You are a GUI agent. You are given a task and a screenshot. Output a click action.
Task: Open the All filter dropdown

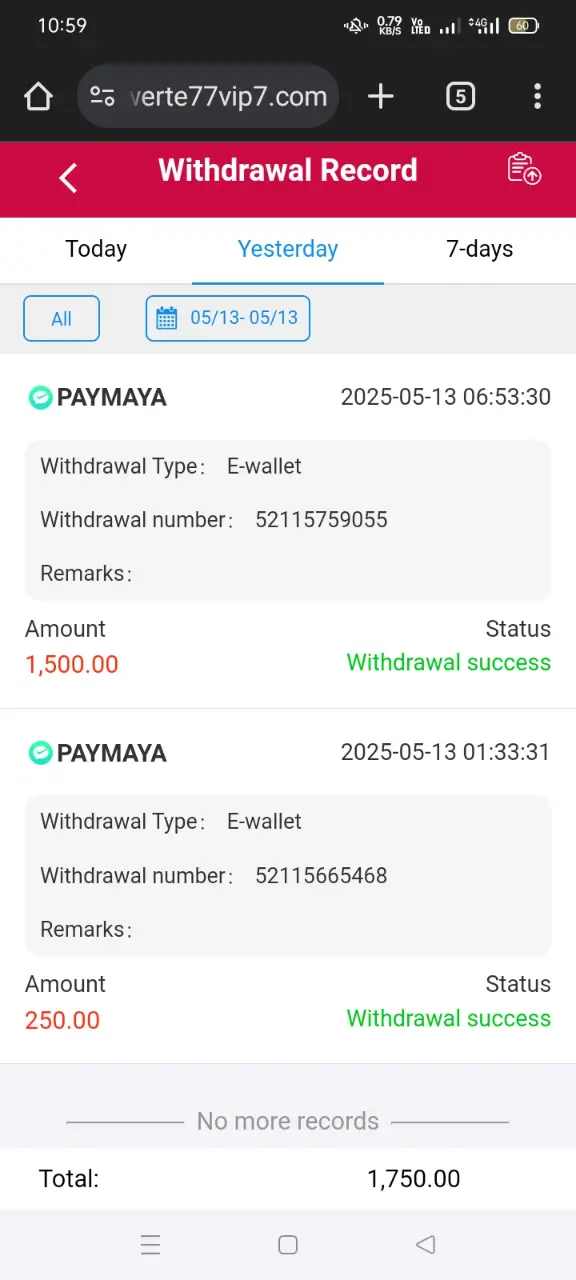pyautogui.click(x=61, y=319)
